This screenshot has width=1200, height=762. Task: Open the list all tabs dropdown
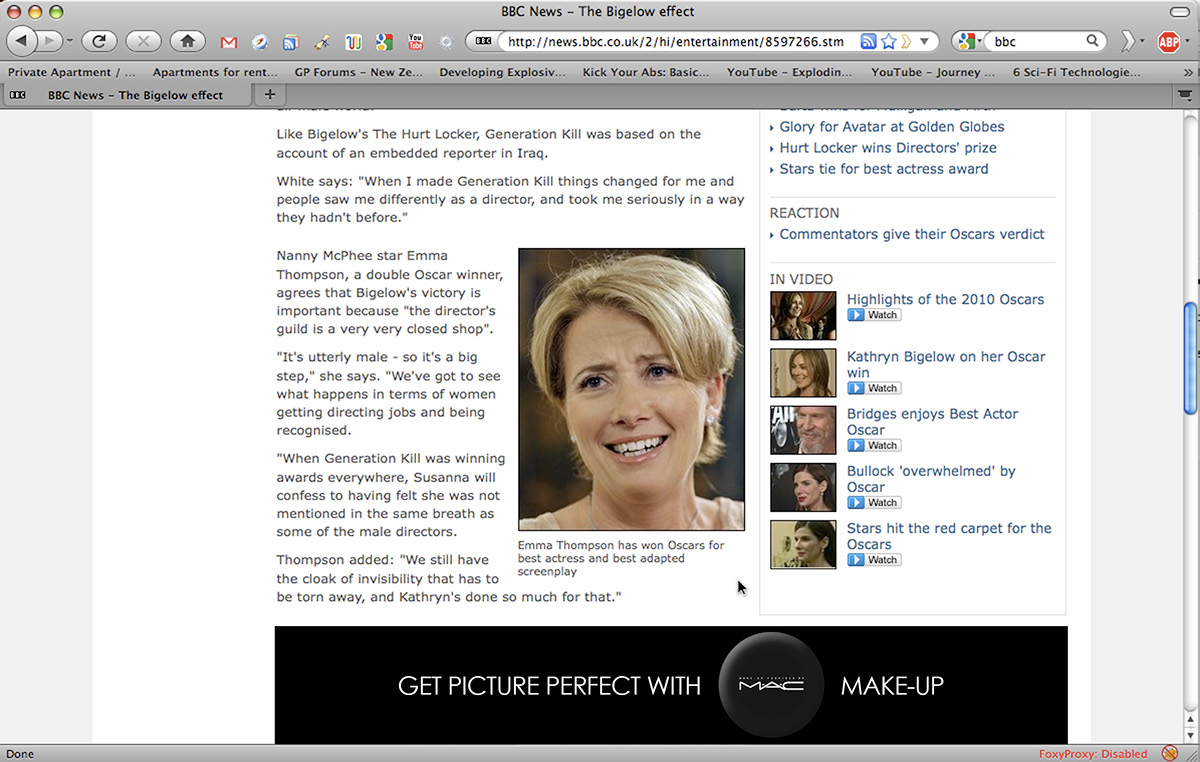click(1185, 95)
